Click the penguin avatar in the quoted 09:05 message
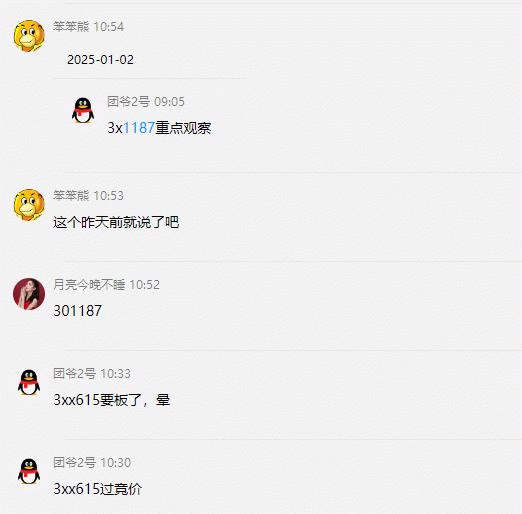 (83, 110)
